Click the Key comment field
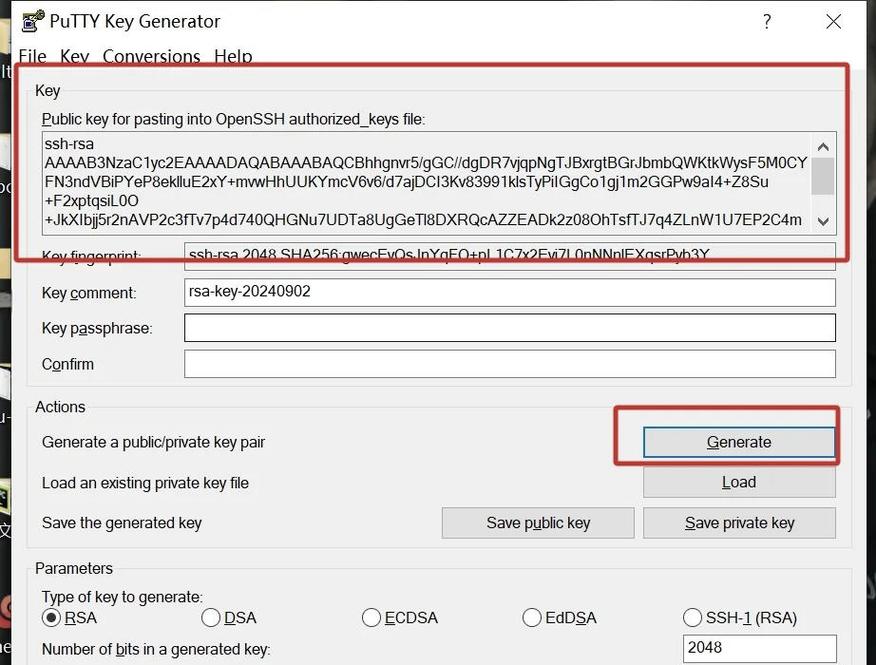Image resolution: width=876 pixels, height=665 pixels. tap(510, 292)
